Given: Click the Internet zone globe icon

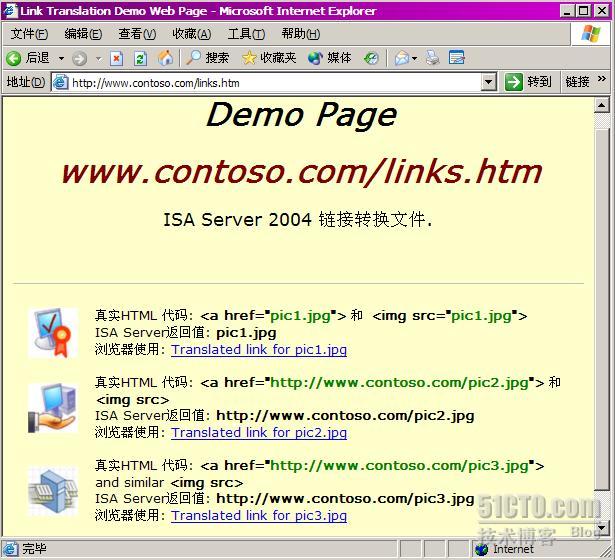Looking at the screenshot, I should coord(481,549).
